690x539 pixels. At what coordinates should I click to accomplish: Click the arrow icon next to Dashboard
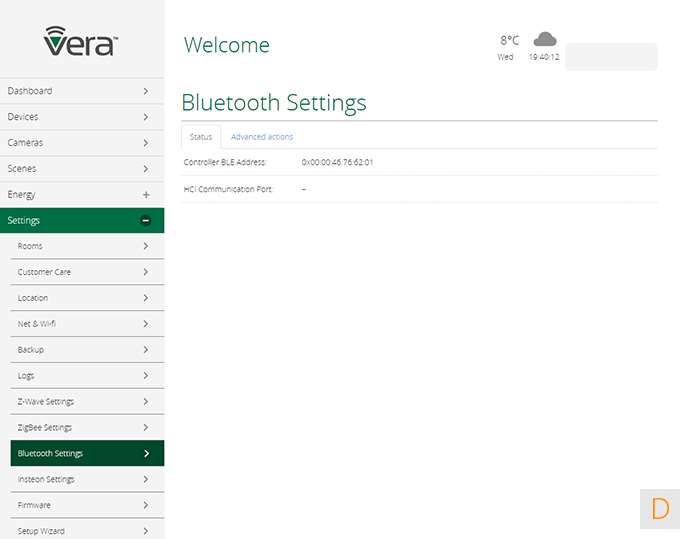click(x=146, y=91)
